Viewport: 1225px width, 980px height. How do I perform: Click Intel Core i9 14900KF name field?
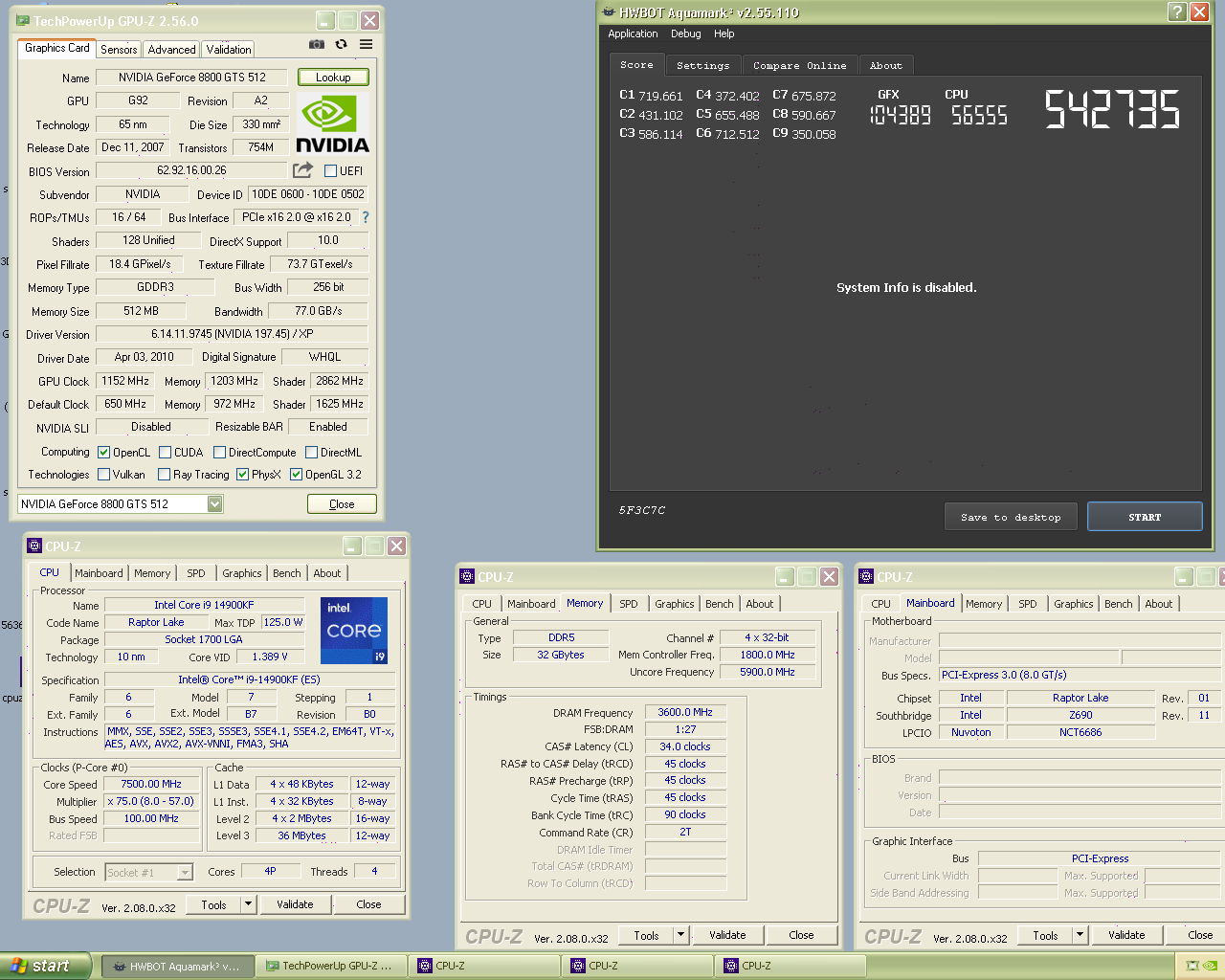[x=204, y=605]
